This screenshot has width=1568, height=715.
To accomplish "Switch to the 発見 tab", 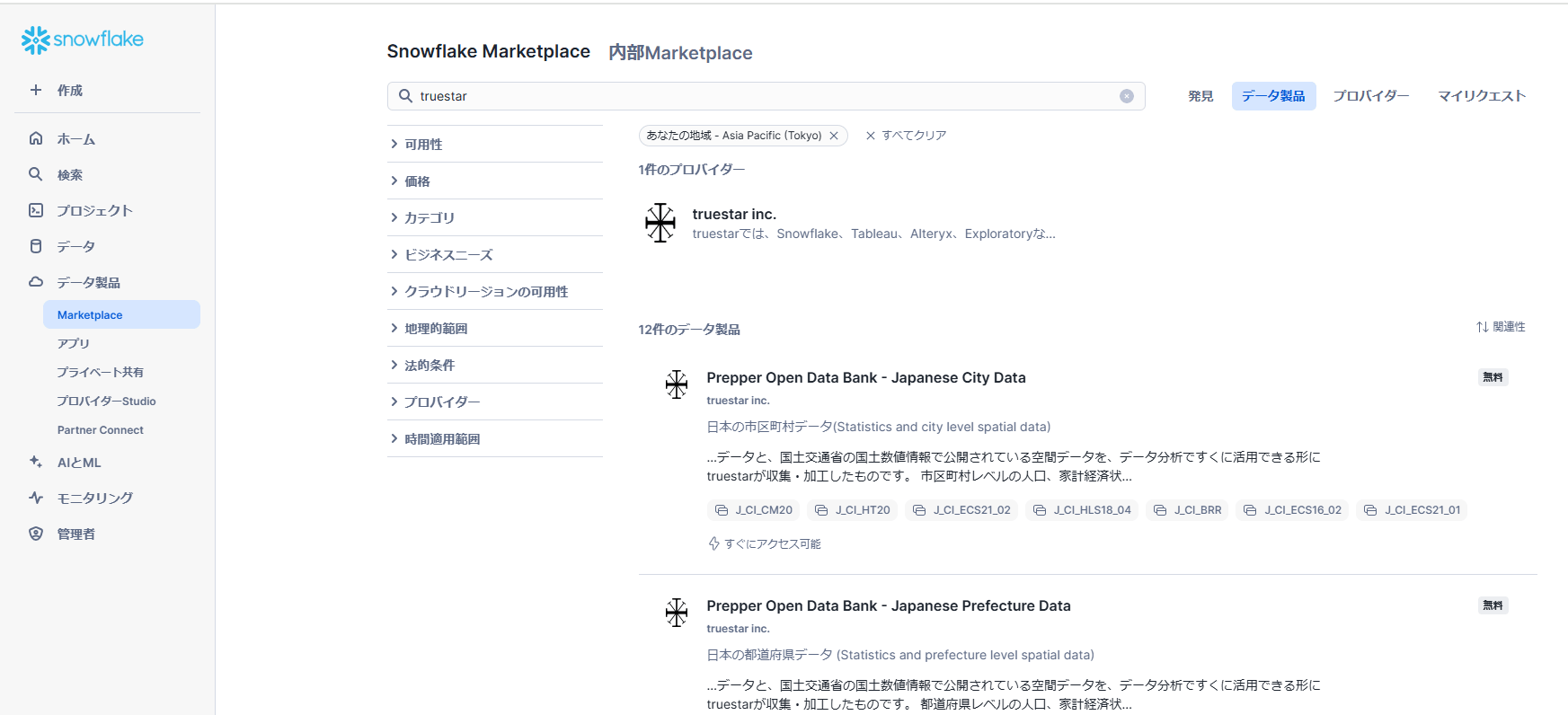I will tap(1200, 96).
